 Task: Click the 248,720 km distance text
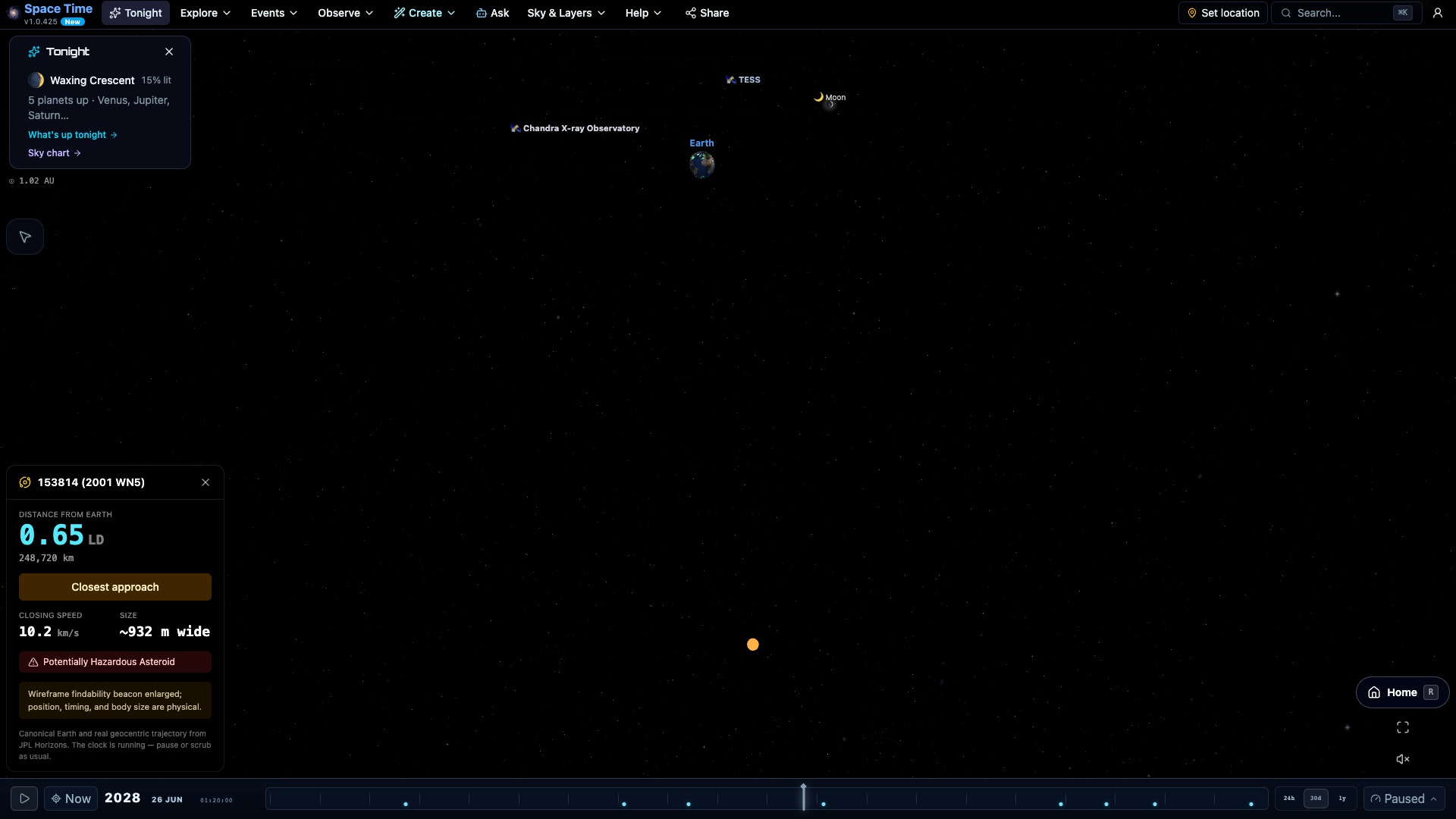pos(46,558)
